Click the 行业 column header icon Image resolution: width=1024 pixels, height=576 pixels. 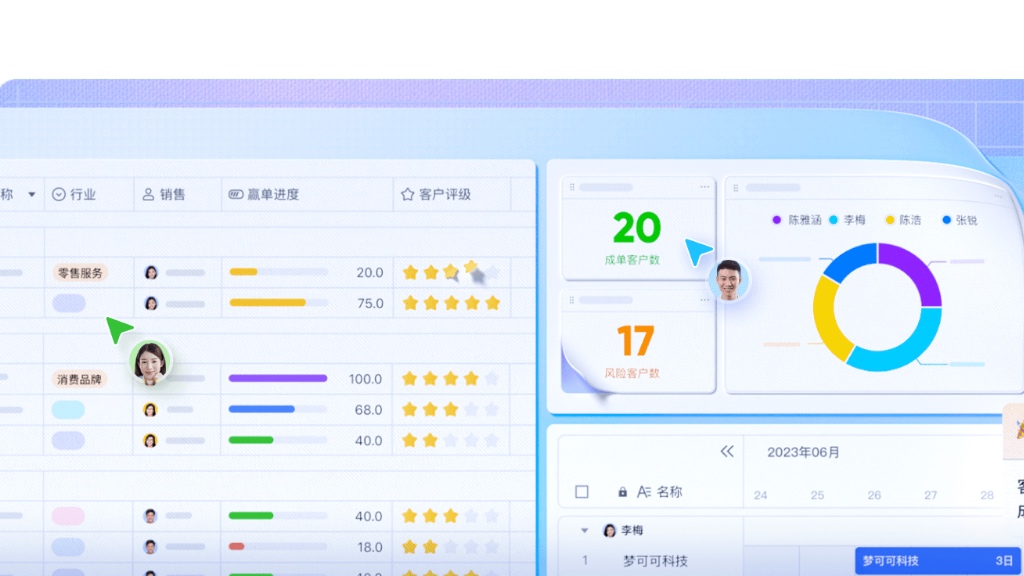(x=58, y=194)
